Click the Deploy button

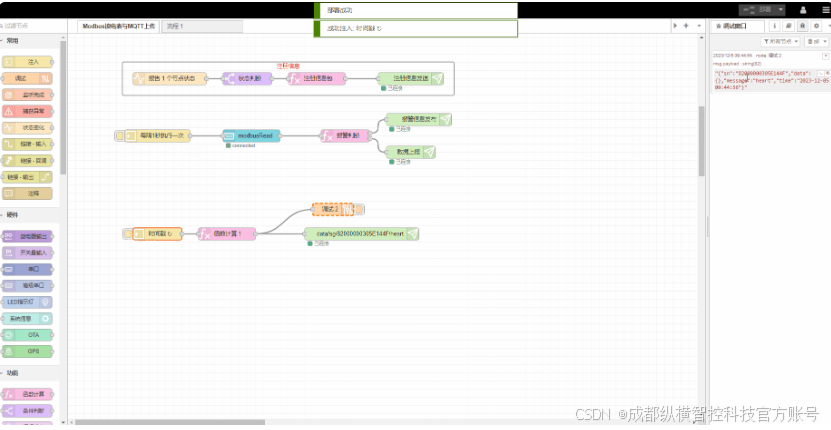[x=757, y=10]
